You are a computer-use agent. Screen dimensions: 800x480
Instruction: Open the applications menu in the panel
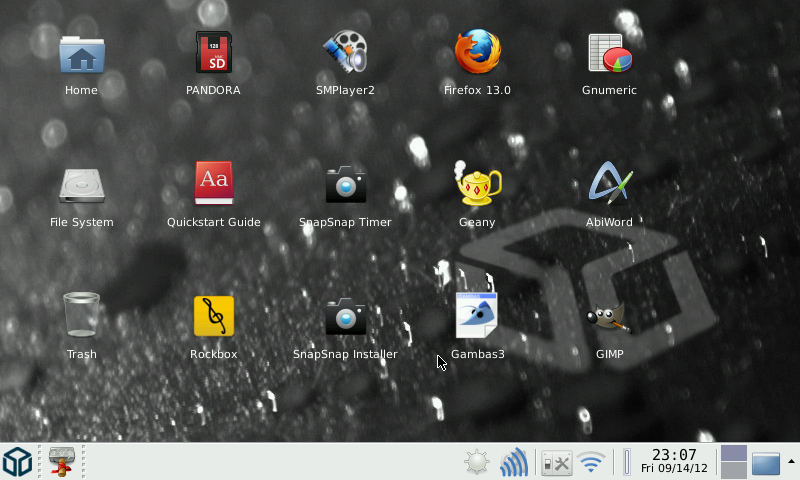(x=17, y=462)
